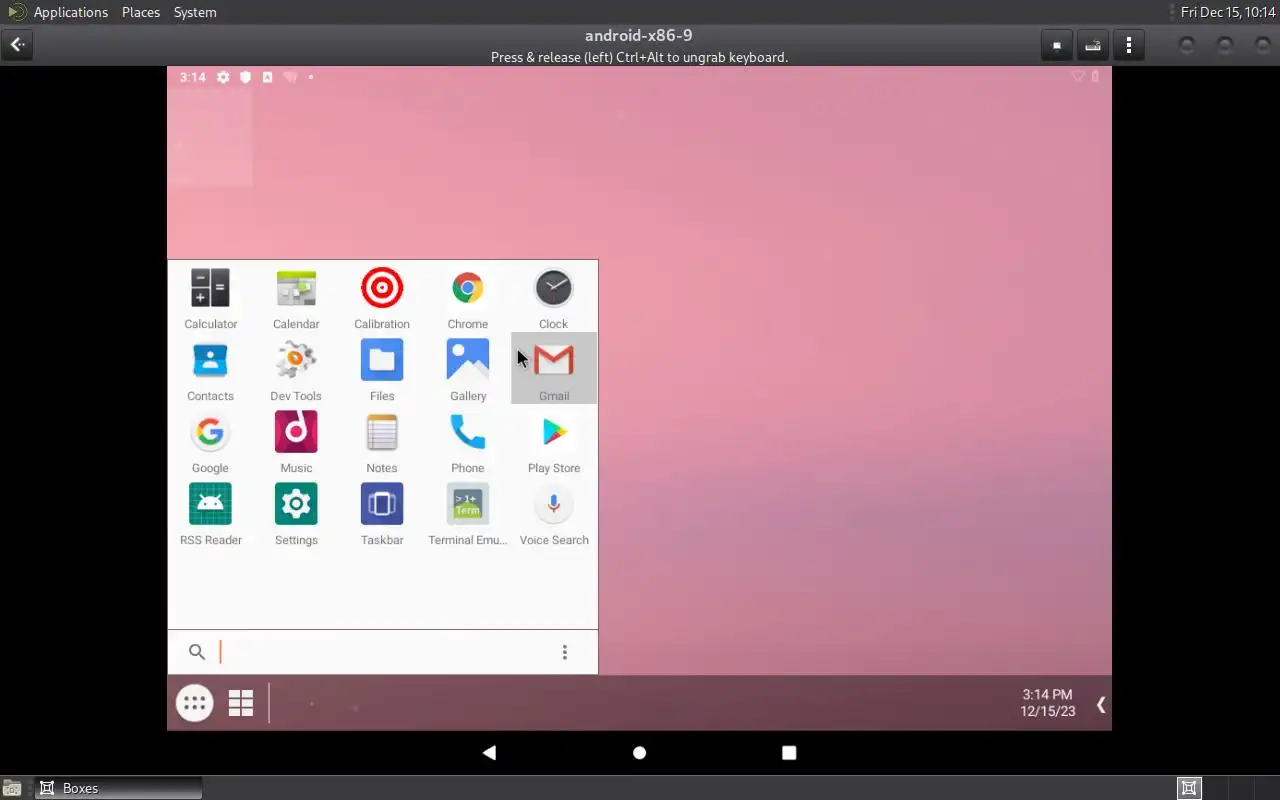Go back in Boxes window
The height and width of the screenshot is (800, 1280).
pos(18,45)
